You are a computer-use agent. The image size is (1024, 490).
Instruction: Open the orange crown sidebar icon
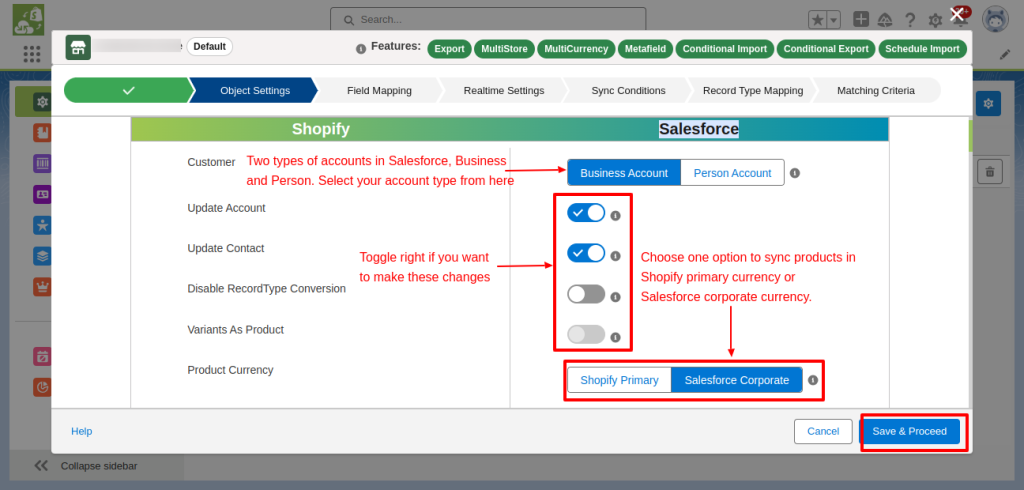tap(42, 287)
